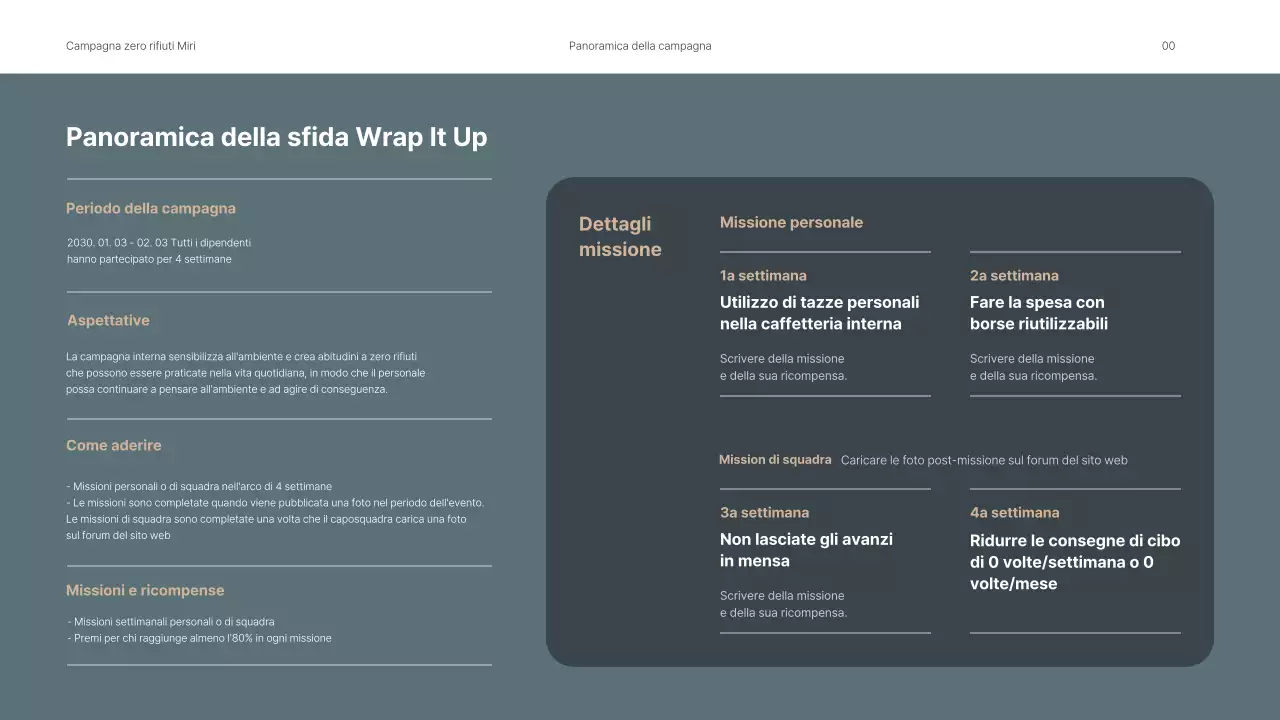Select the 'Missioni e ricompense' heading
The width and height of the screenshot is (1280, 720).
click(x=145, y=591)
